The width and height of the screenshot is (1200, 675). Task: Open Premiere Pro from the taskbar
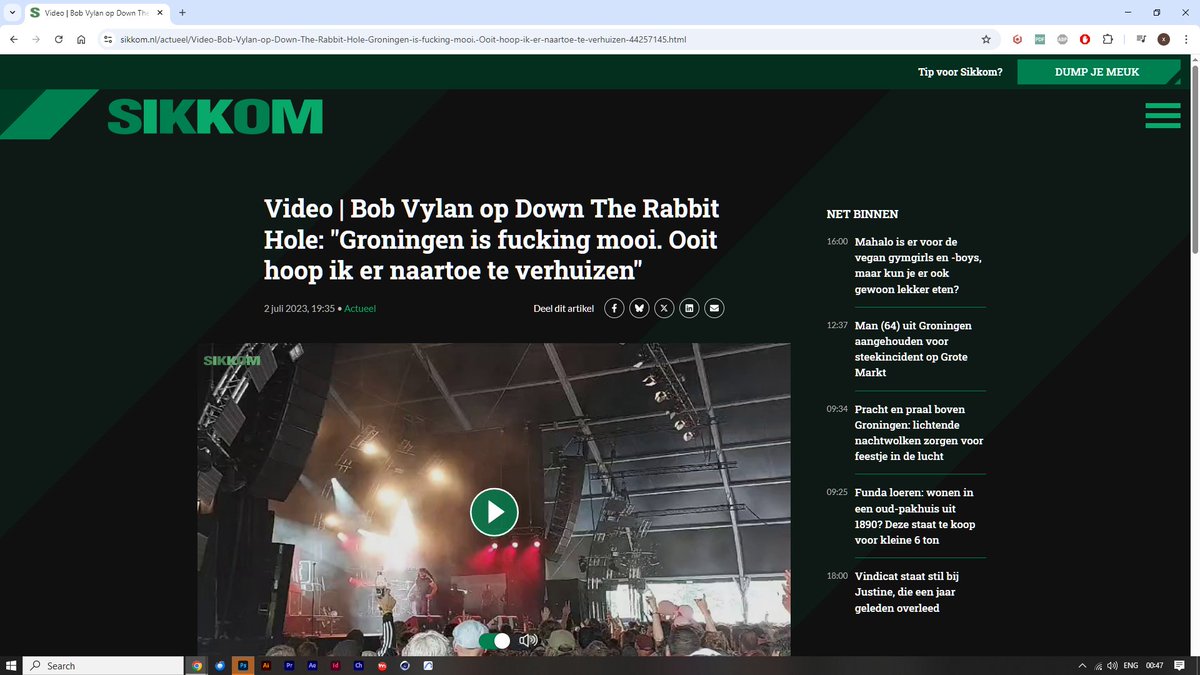pyautogui.click(x=289, y=665)
